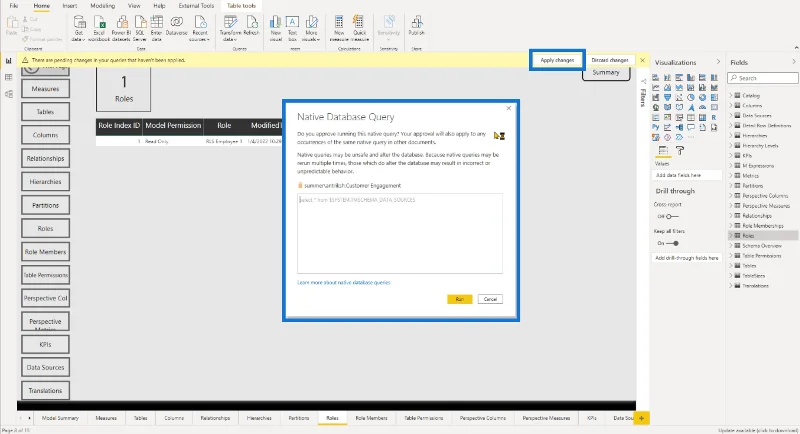Dismiss the pending changes warning bar
This screenshot has height=434, width=800.
pyautogui.click(x=642, y=60)
